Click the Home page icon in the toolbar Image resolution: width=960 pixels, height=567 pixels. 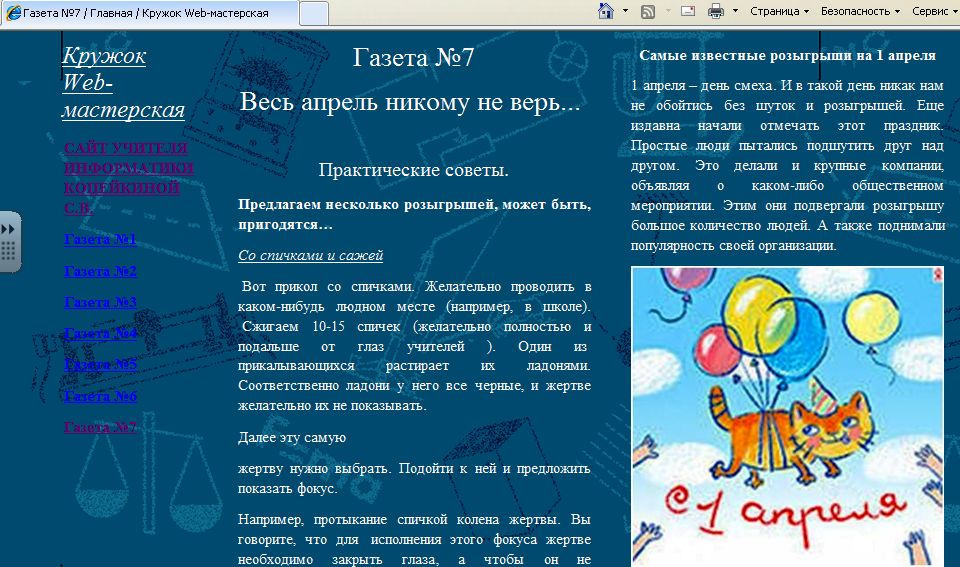(x=605, y=12)
